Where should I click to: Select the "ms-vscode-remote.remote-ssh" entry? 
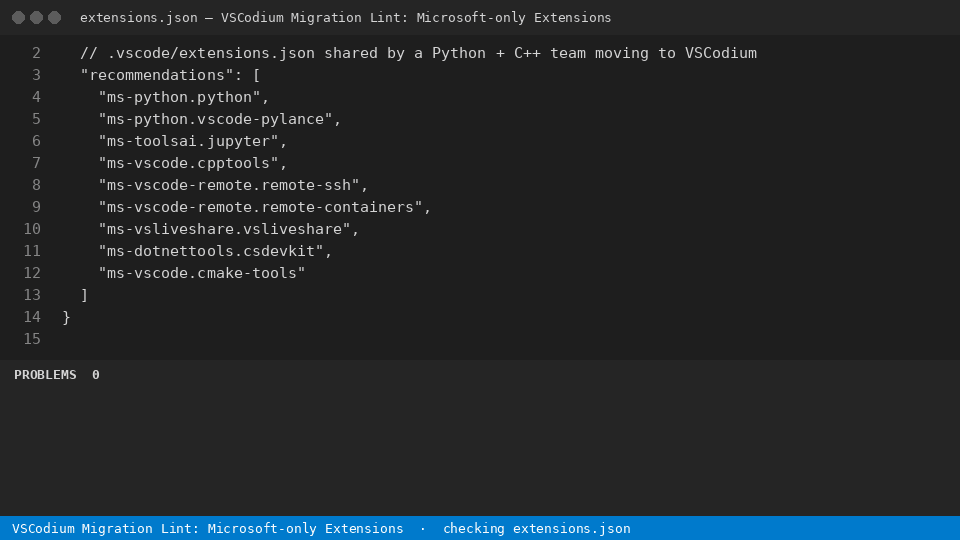tap(229, 186)
